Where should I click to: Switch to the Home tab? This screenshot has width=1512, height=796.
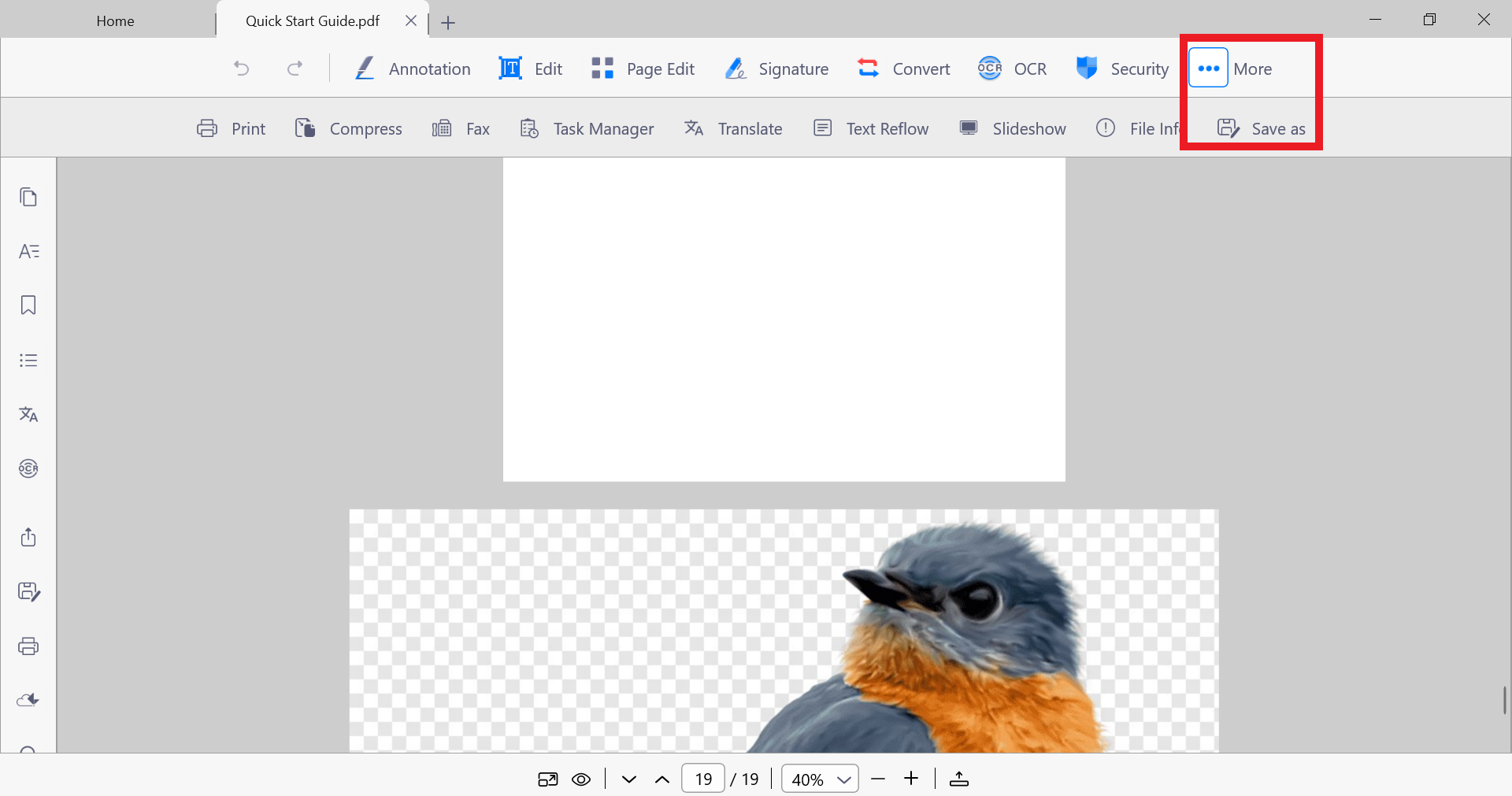(x=115, y=21)
